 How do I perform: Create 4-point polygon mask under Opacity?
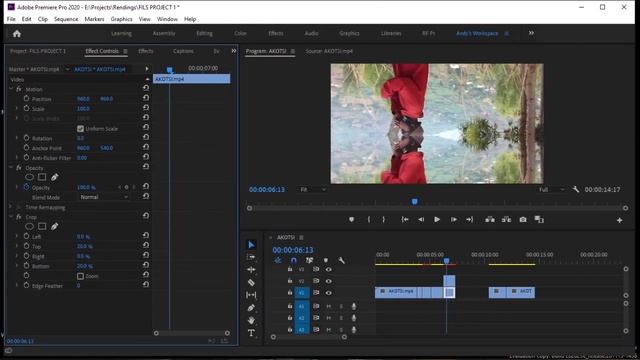(42, 177)
